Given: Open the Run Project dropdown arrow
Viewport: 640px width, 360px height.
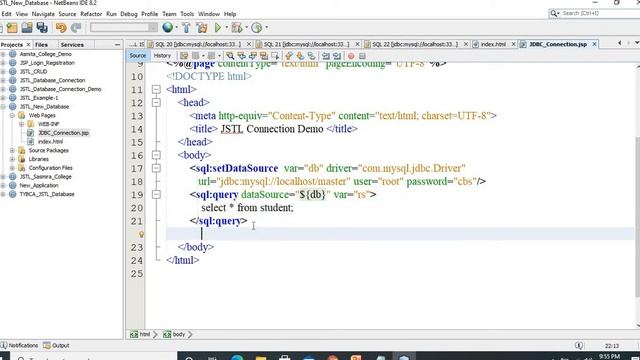Looking at the screenshot, I should pos(227,28).
